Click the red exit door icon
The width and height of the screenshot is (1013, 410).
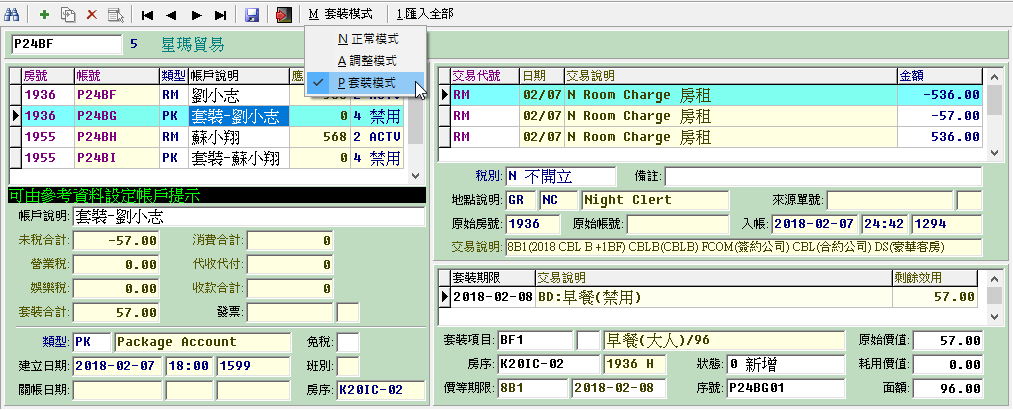(x=283, y=15)
